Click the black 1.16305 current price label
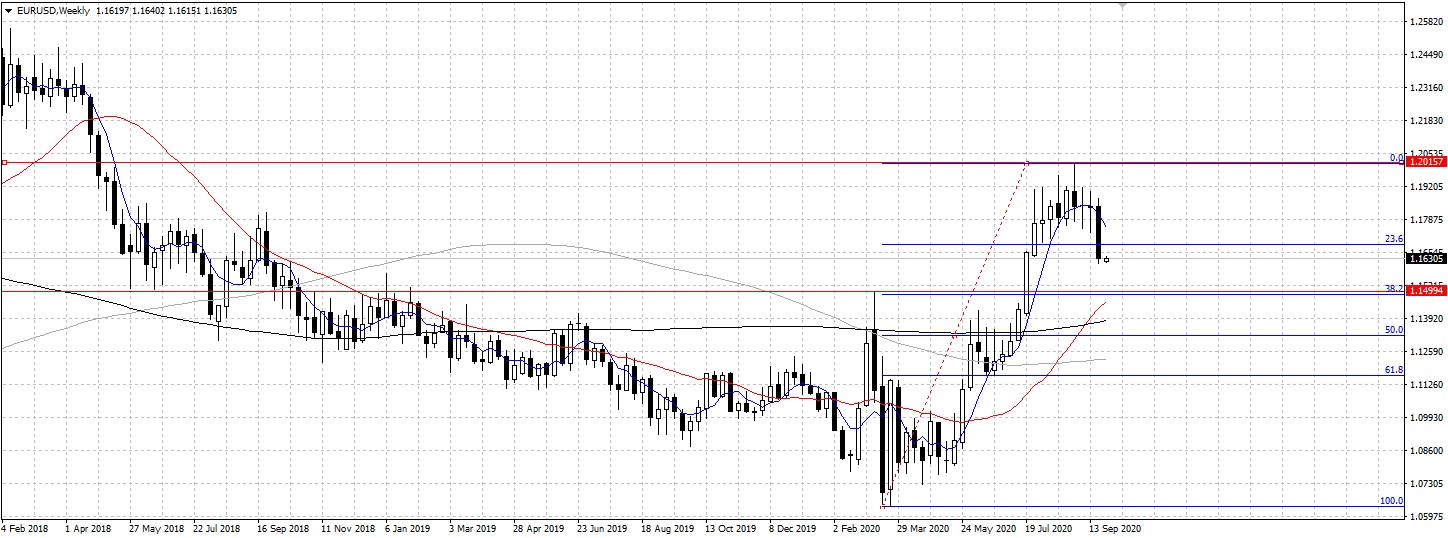1448x538 pixels. (x=1425, y=259)
